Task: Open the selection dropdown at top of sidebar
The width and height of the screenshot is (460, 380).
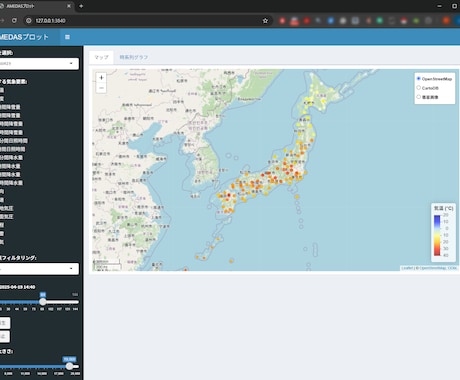Action: (x=39, y=63)
